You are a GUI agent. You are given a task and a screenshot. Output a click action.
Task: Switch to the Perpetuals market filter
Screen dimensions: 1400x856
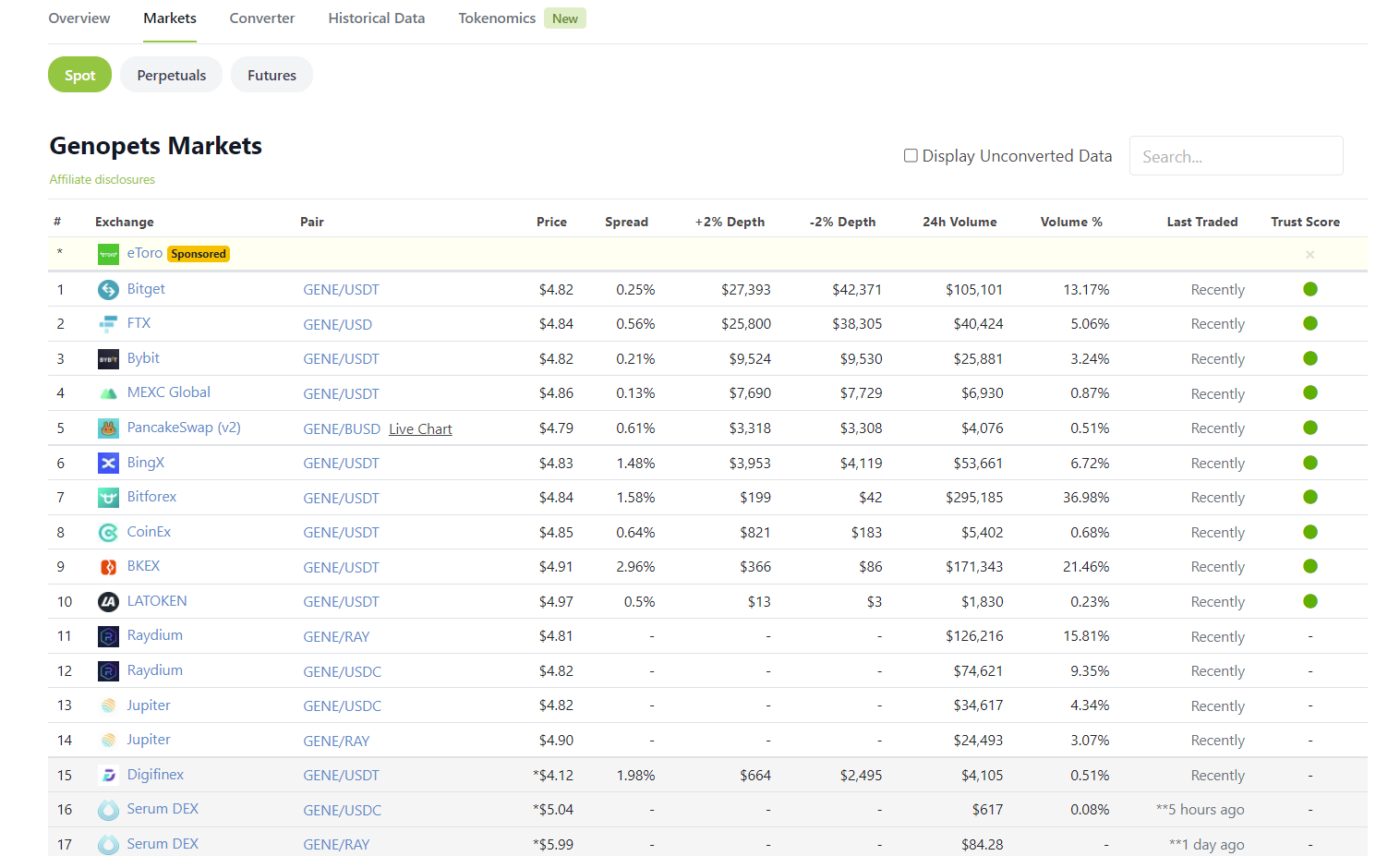coord(171,76)
